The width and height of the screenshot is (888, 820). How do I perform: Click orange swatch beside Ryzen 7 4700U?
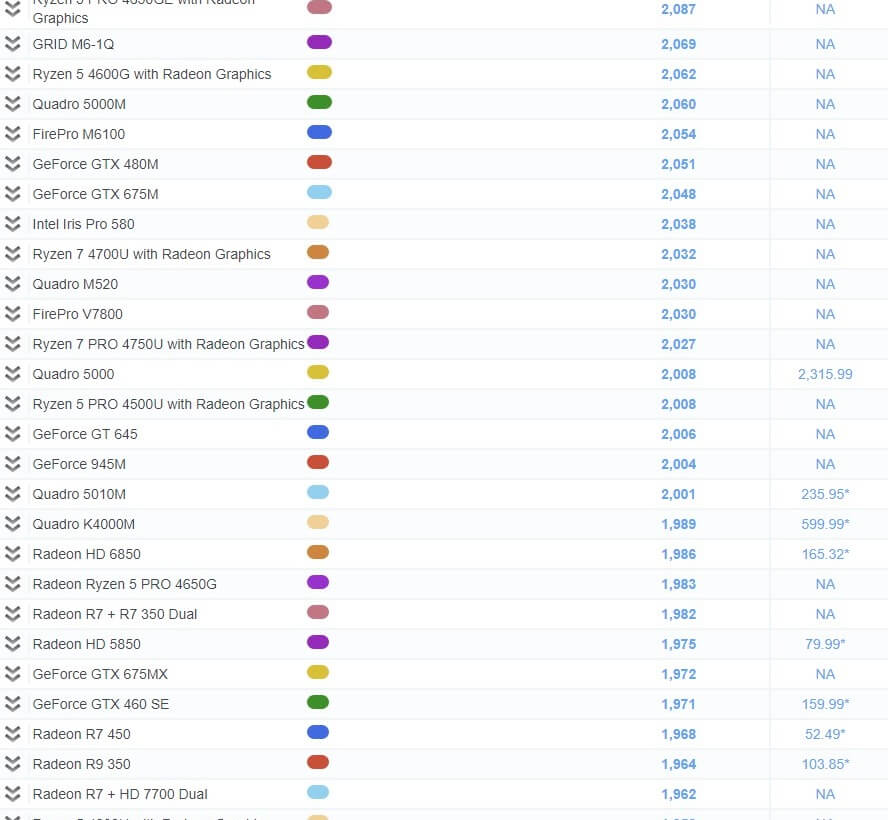tap(318, 253)
